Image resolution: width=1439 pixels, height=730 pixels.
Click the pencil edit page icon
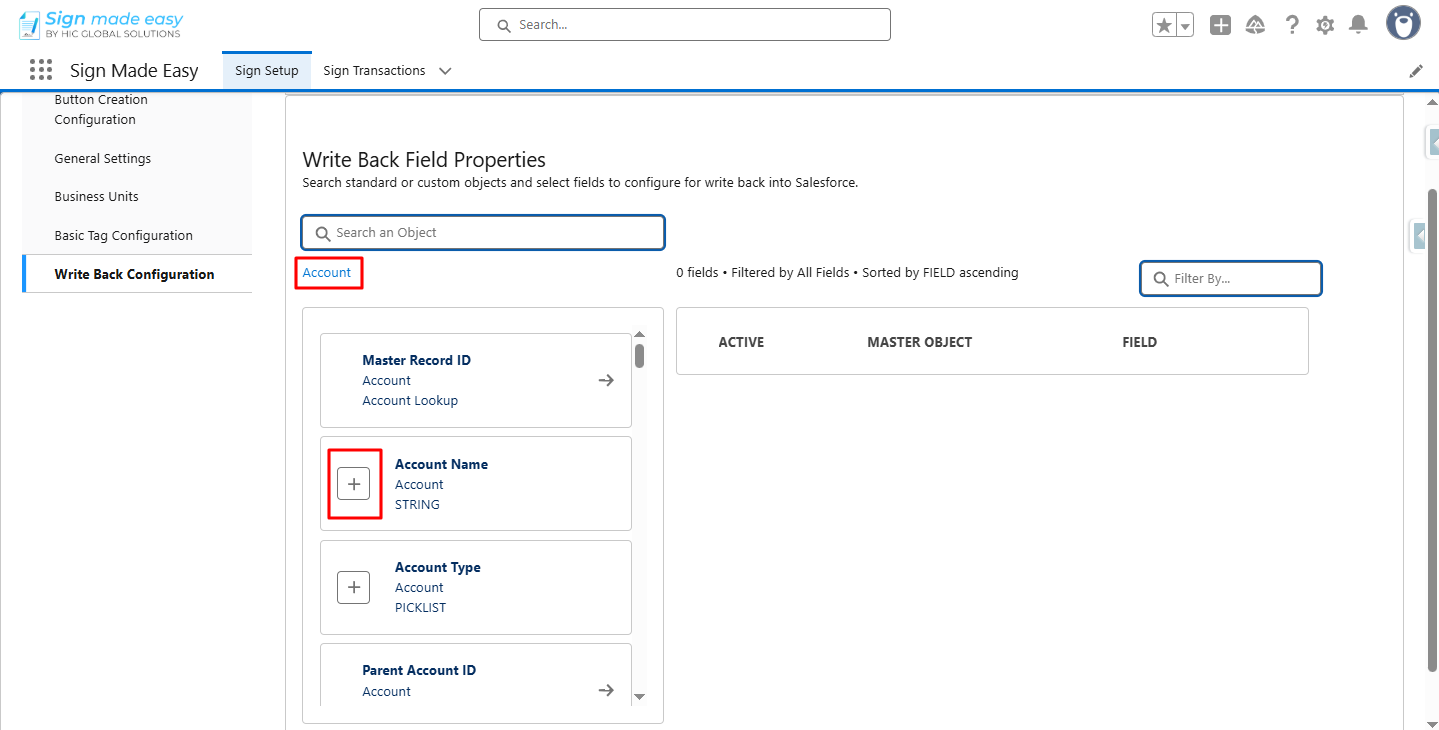pyautogui.click(x=1416, y=71)
